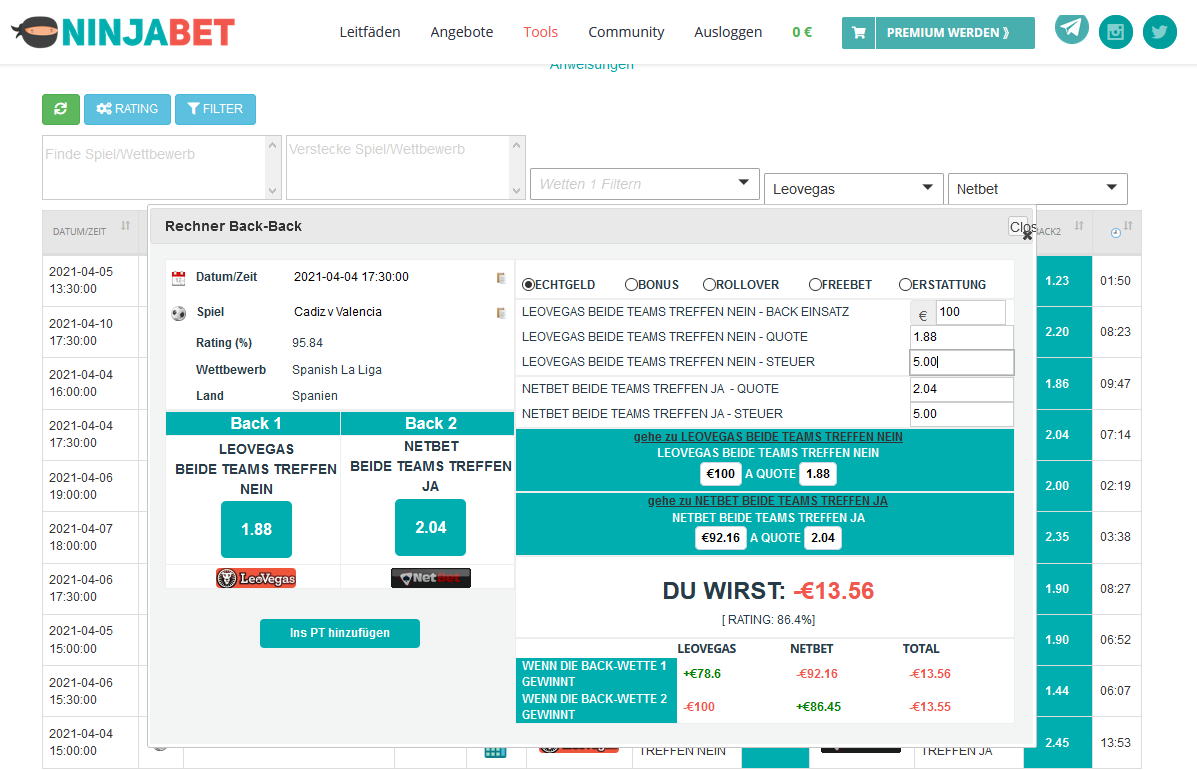Sort by the Back2 column arrows
1197x770 pixels.
point(1079,226)
